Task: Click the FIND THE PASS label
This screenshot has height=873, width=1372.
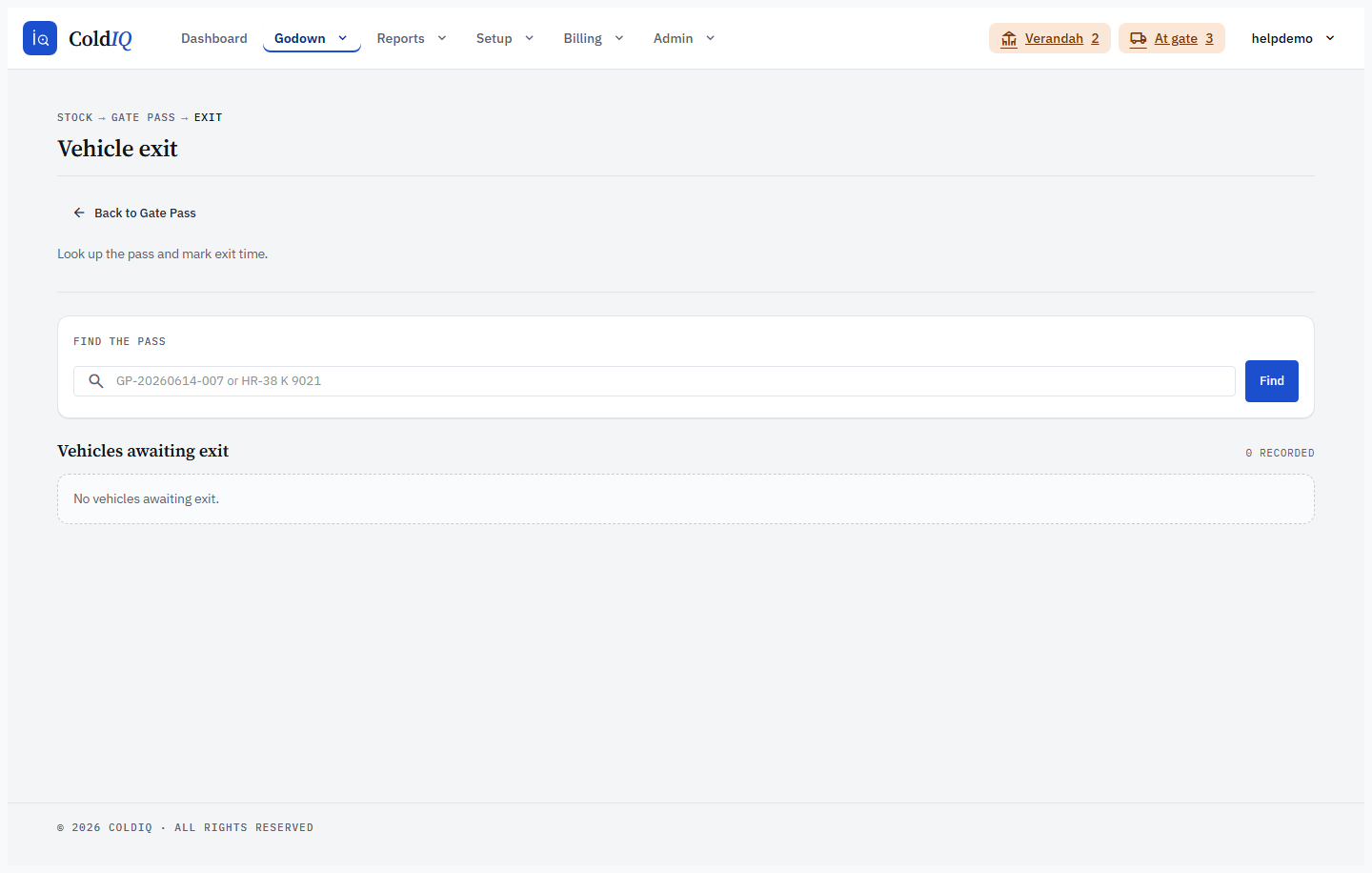Action: tap(119, 341)
